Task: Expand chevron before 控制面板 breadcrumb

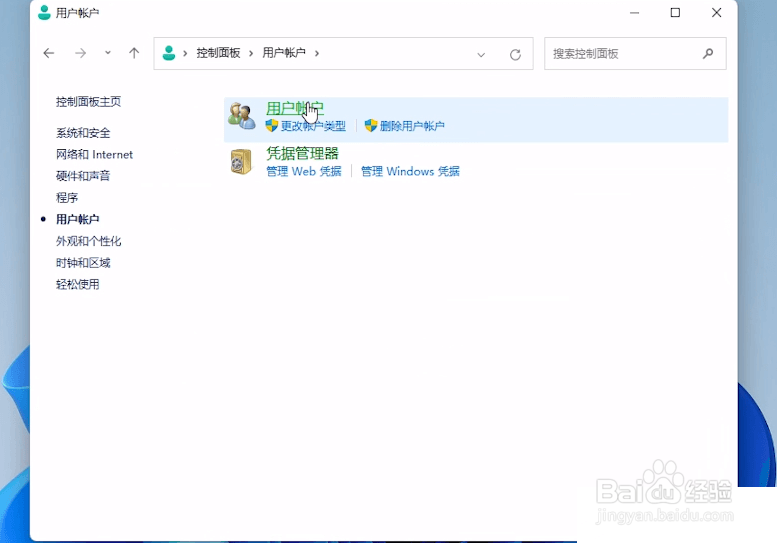Action: (x=185, y=53)
